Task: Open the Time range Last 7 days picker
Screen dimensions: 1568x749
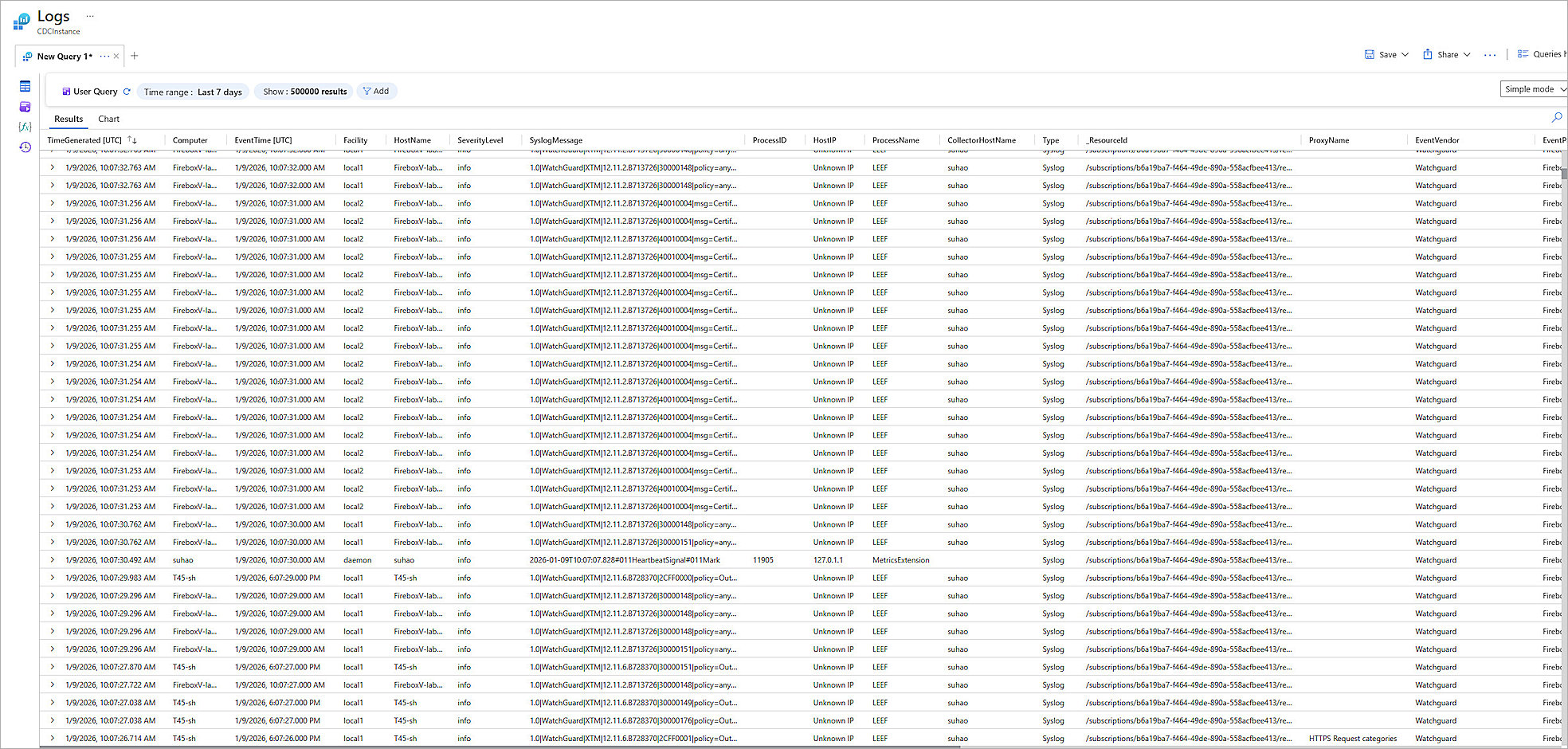Action: click(x=192, y=92)
